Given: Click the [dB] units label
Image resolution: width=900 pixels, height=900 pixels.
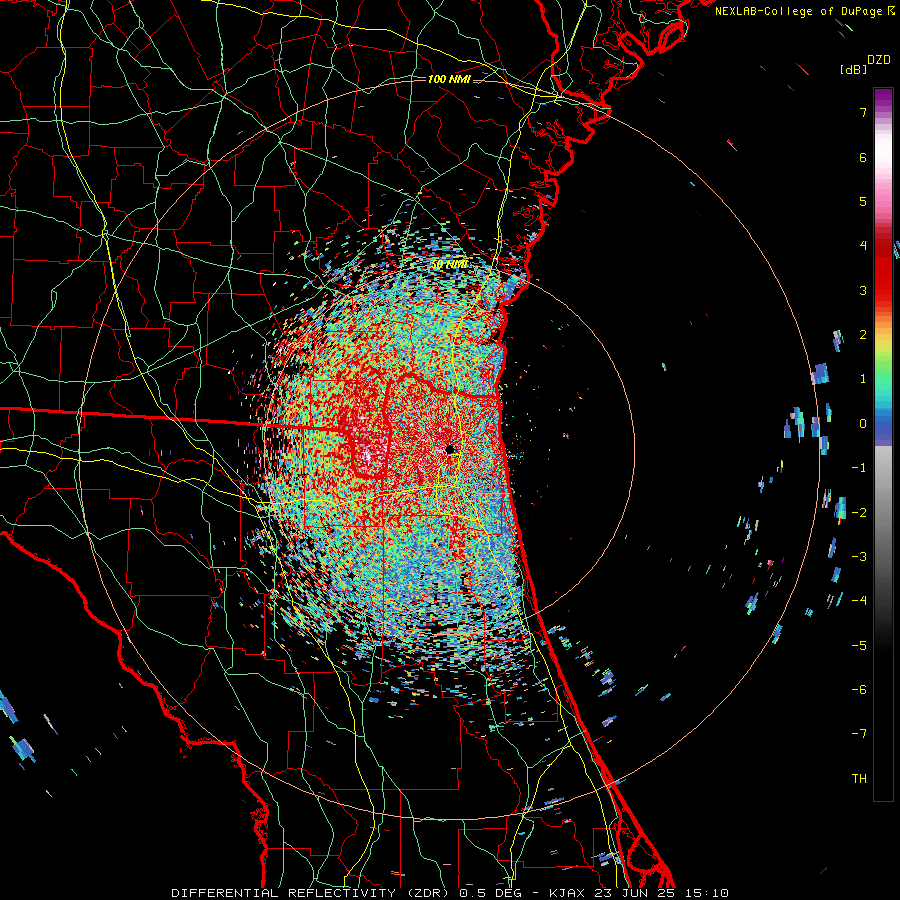Looking at the screenshot, I should [x=853, y=69].
